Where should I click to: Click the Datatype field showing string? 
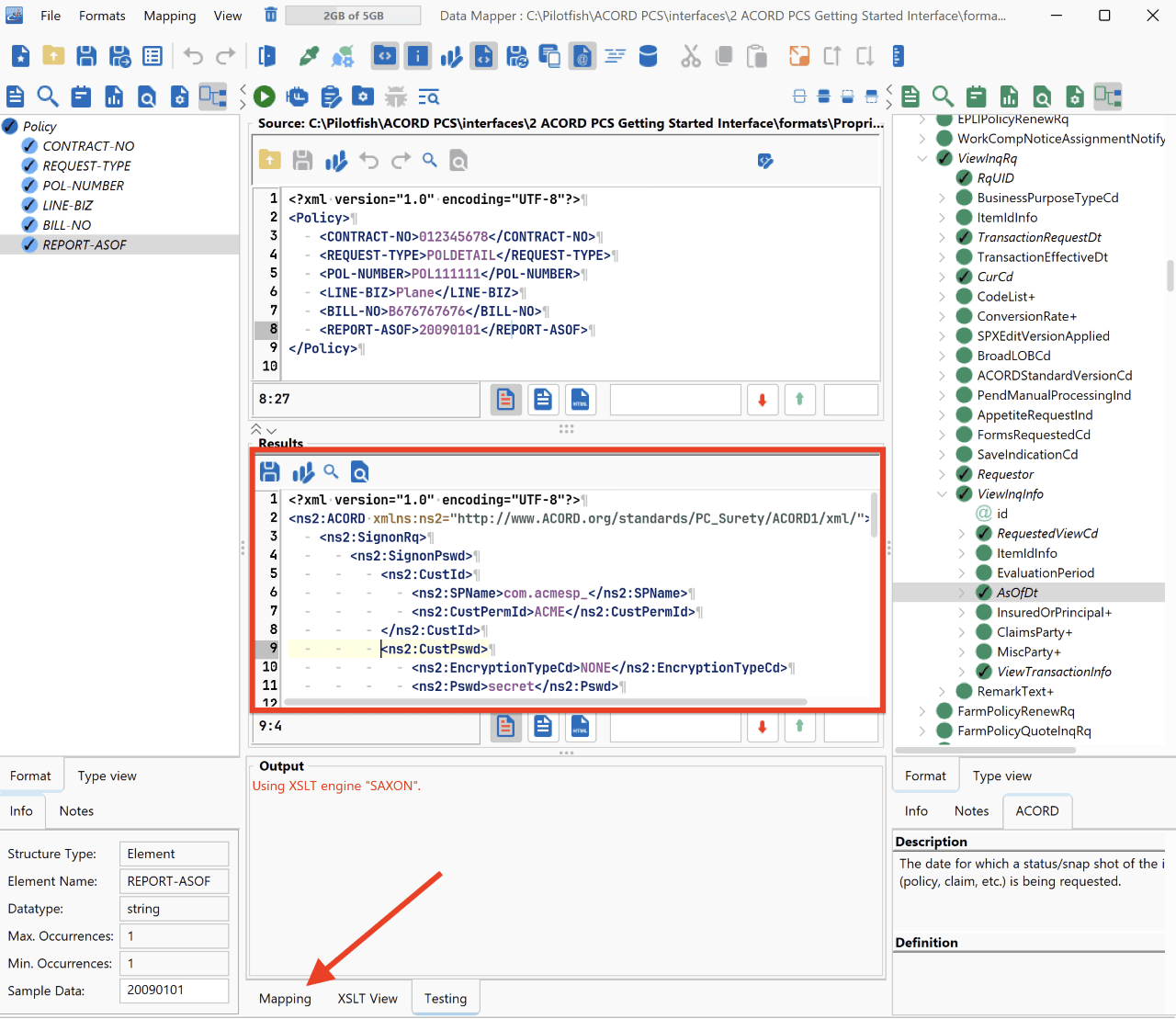174,909
